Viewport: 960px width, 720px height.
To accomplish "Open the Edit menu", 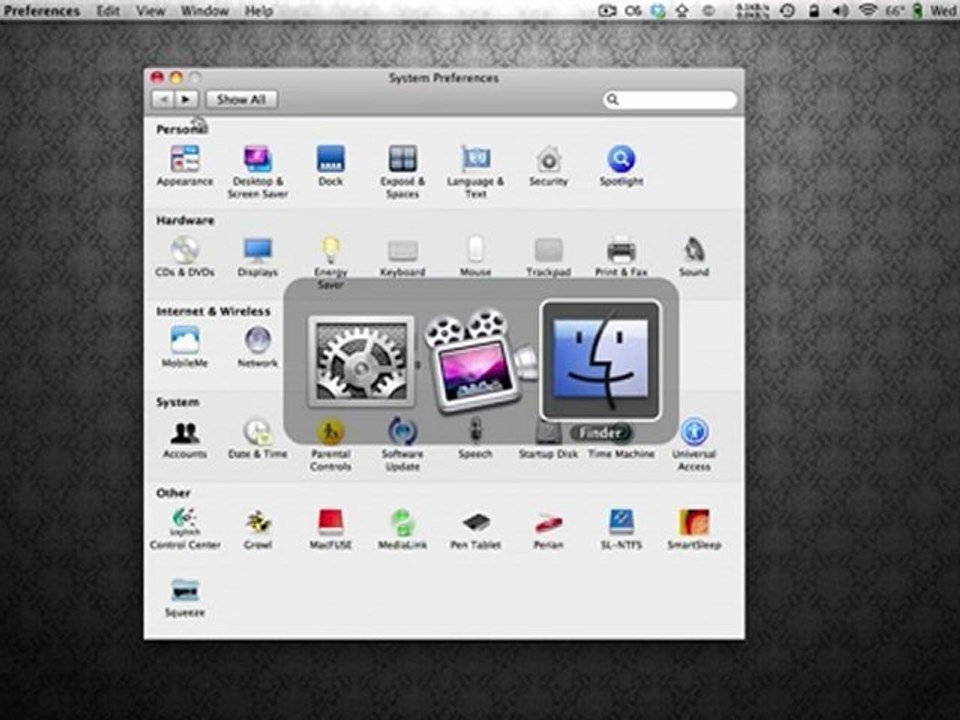I will click(108, 11).
